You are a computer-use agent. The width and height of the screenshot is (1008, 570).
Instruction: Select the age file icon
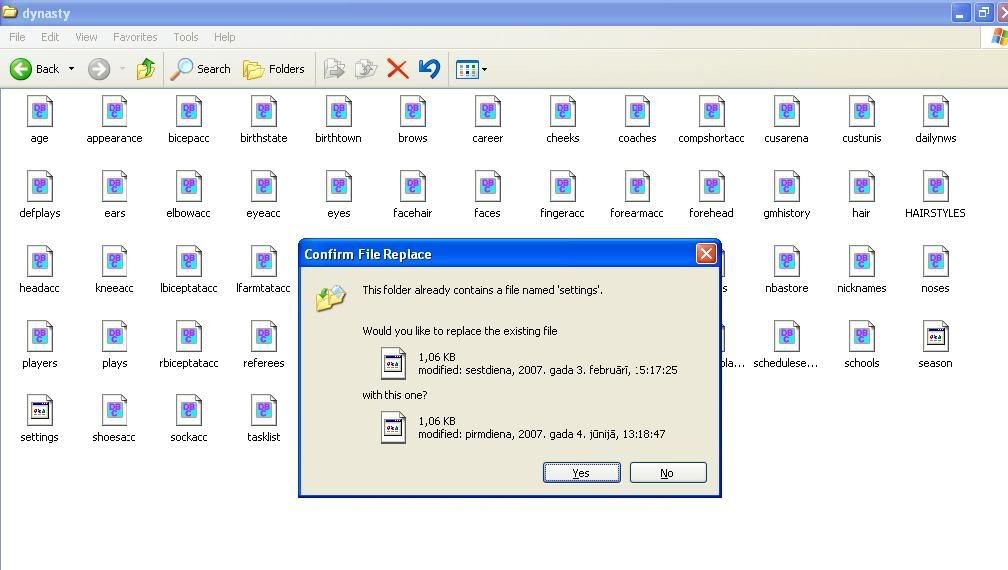[40, 111]
